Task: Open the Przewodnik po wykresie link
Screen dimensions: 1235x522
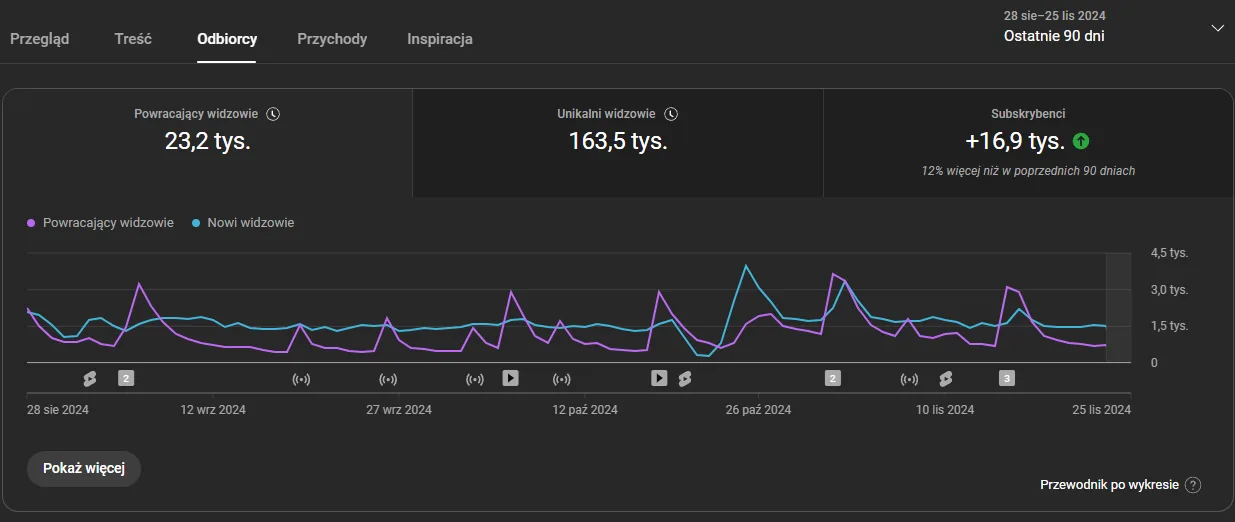Action: click(x=1109, y=485)
